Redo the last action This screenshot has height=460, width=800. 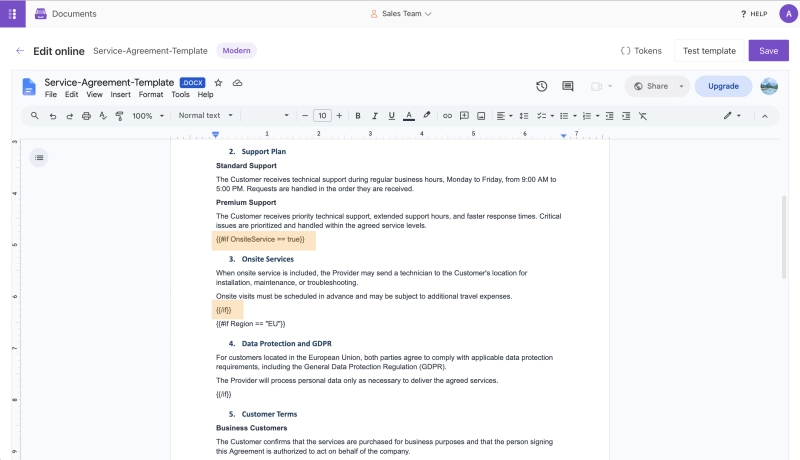click(x=69, y=116)
